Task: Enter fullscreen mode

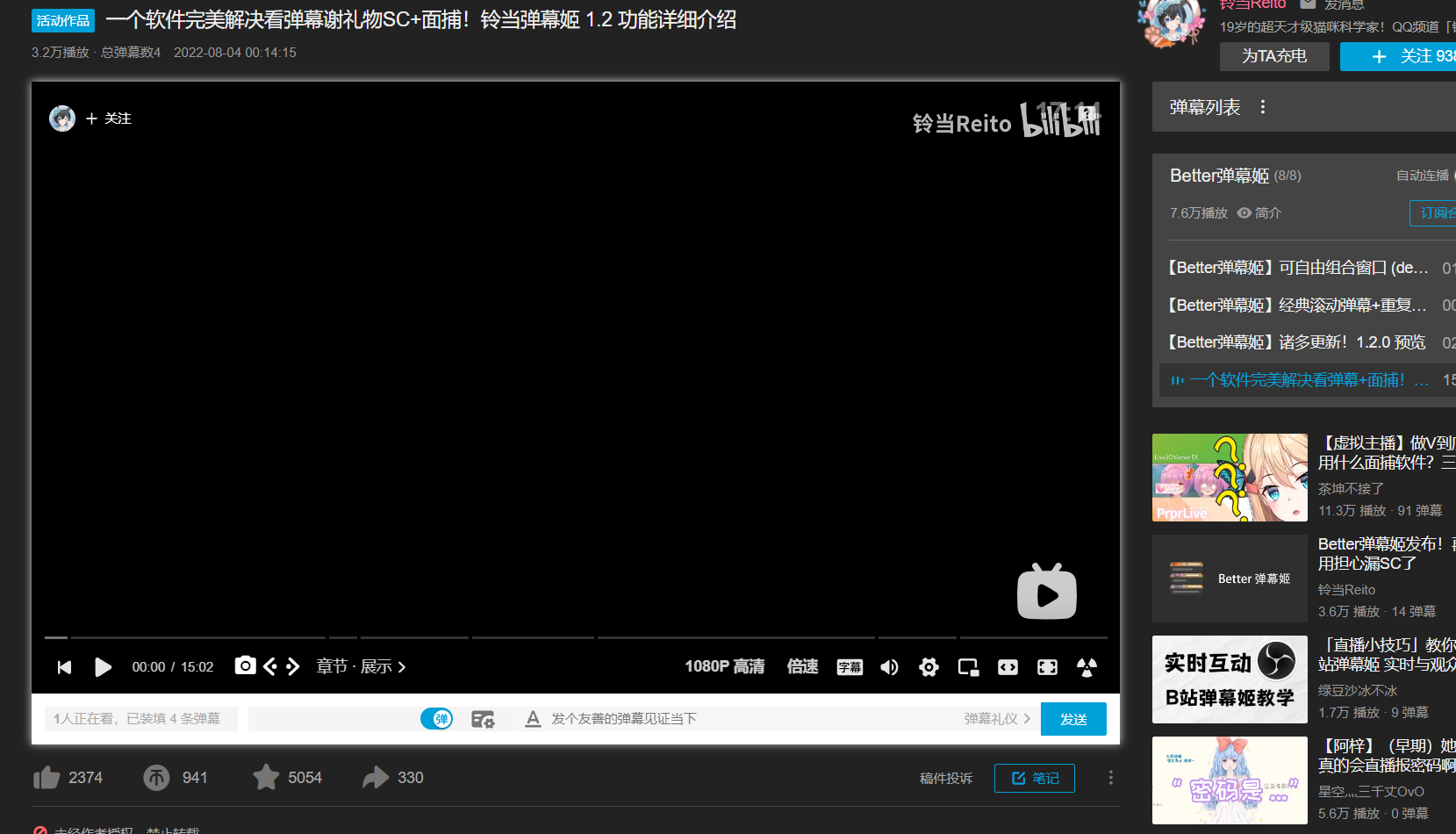Action: click(1046, 667)
